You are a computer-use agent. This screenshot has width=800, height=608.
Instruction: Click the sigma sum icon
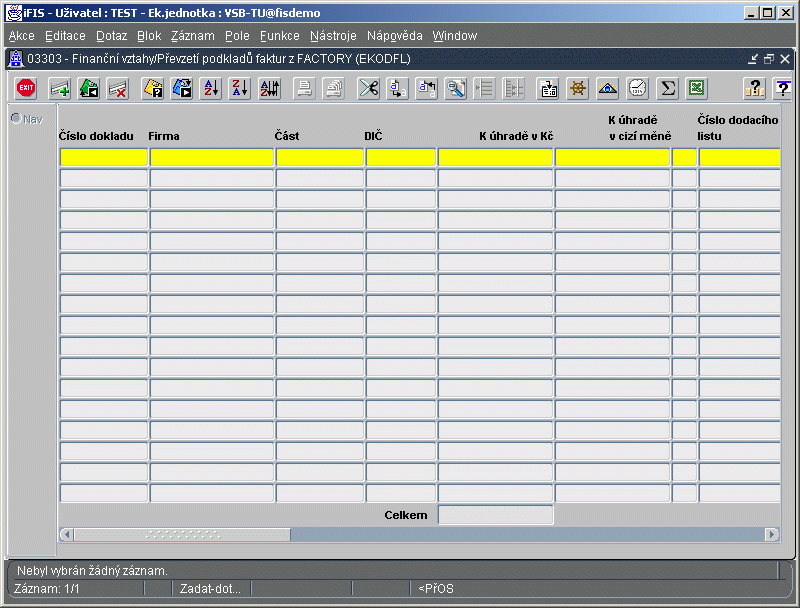(x=667, y=88)
